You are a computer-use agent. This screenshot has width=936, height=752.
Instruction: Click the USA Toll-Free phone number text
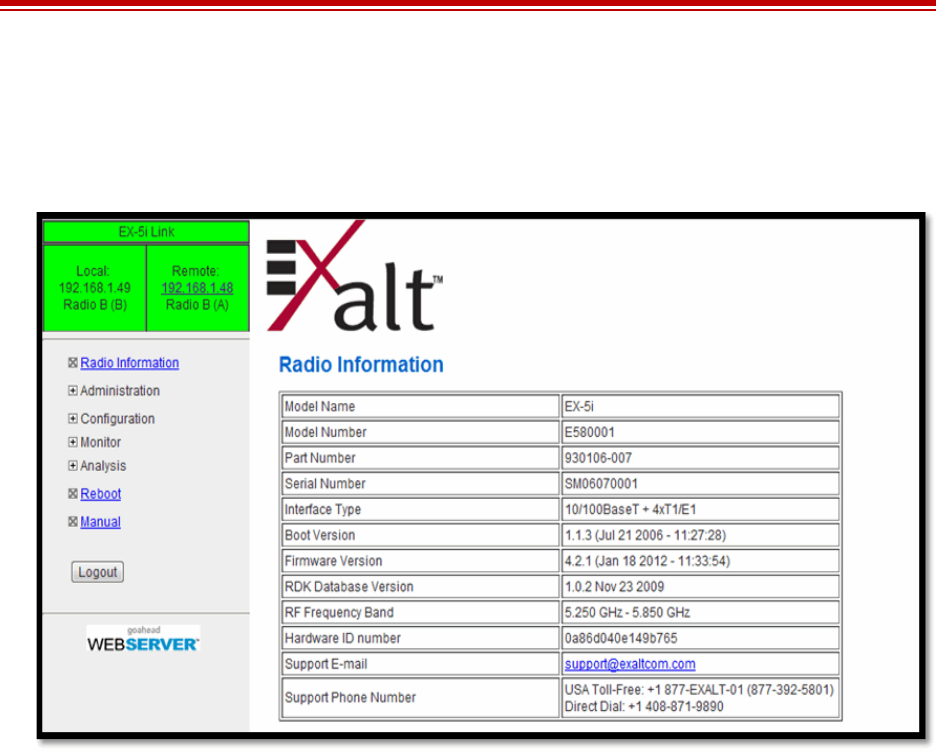click(699, 690)
